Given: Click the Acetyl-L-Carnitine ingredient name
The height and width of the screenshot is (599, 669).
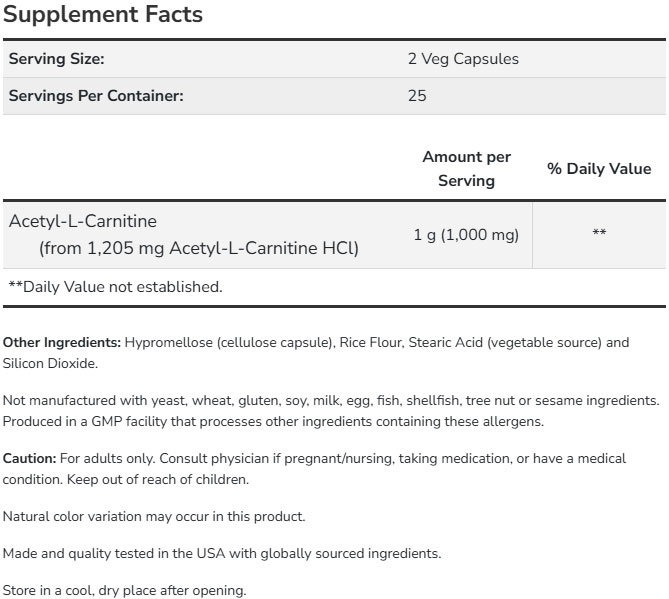Looking at the screenshot, I should coord(83,221).
